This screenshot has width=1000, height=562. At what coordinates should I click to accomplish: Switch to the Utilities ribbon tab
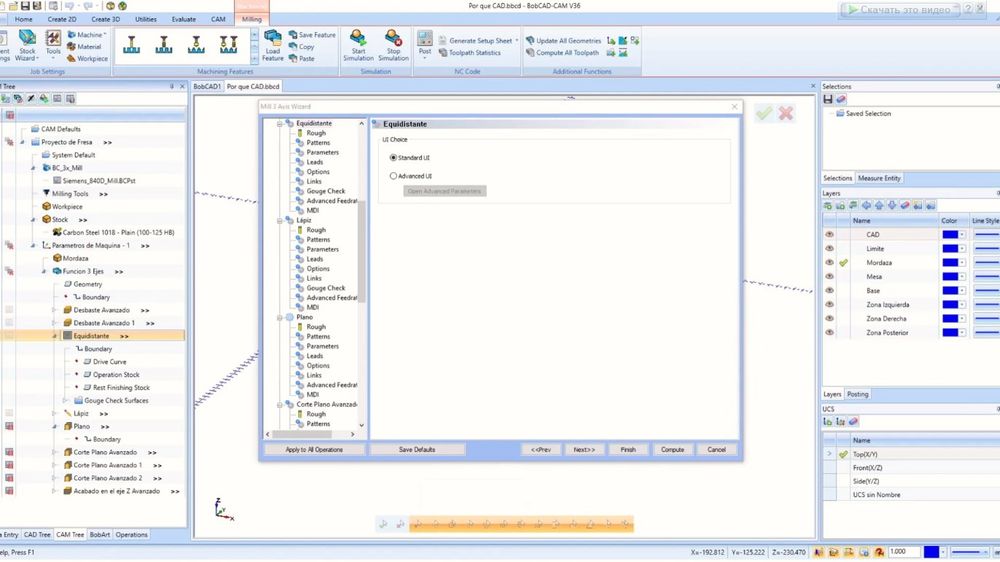pyautogui.click(x=146, y=19)
